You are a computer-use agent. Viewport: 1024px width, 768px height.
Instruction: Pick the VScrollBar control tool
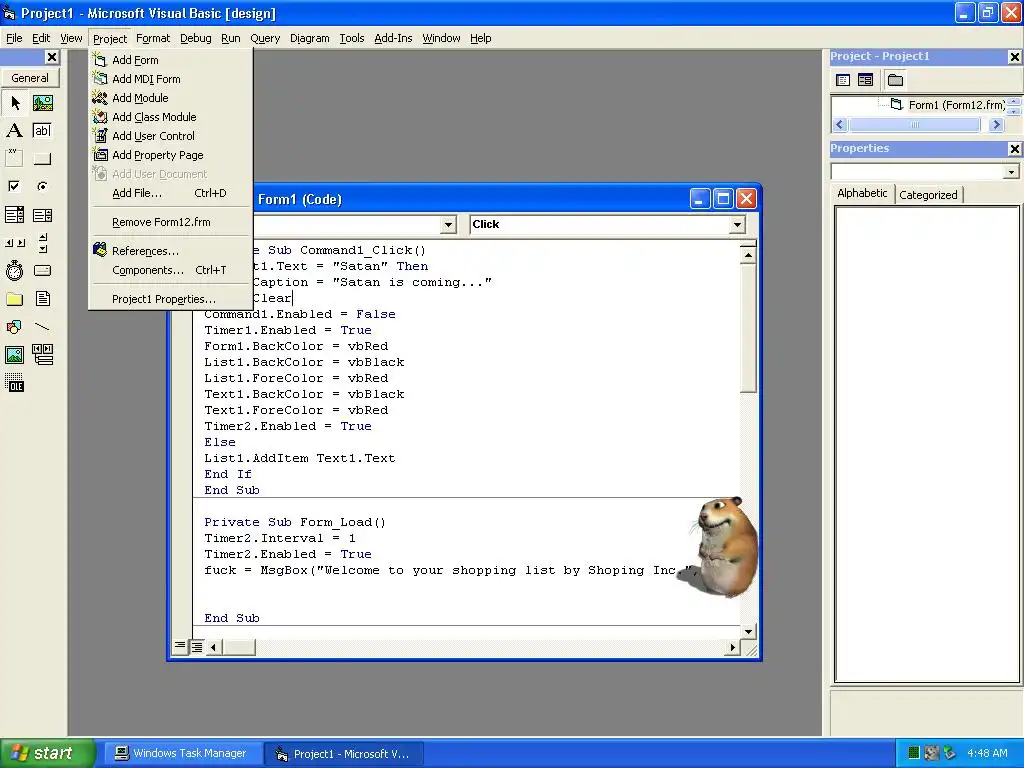42,243
